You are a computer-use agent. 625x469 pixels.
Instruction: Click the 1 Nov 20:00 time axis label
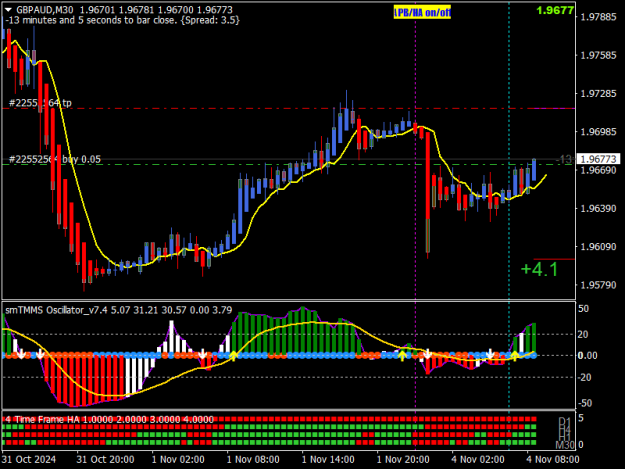pyautogui.click(x=403, y=459)
